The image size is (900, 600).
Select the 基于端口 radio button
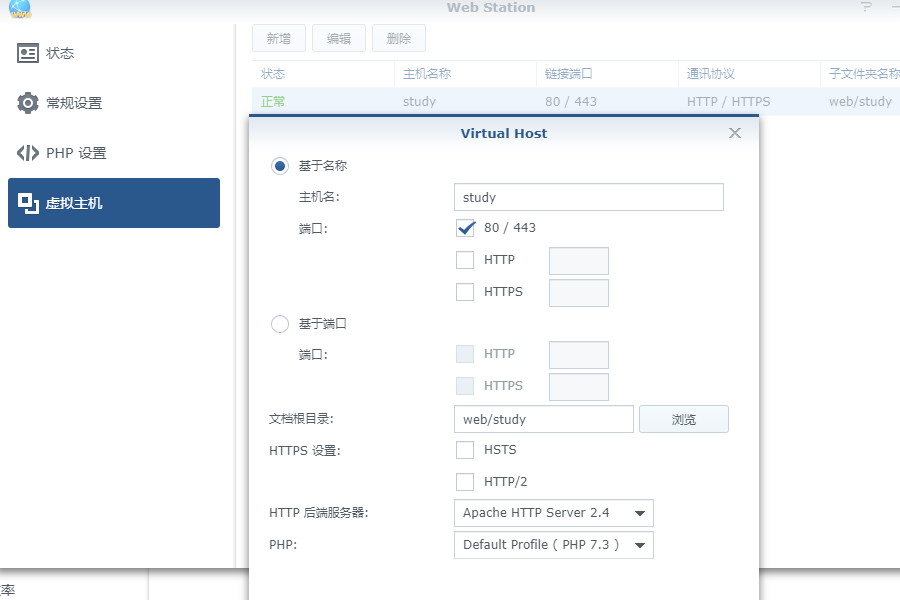[280, 323]
